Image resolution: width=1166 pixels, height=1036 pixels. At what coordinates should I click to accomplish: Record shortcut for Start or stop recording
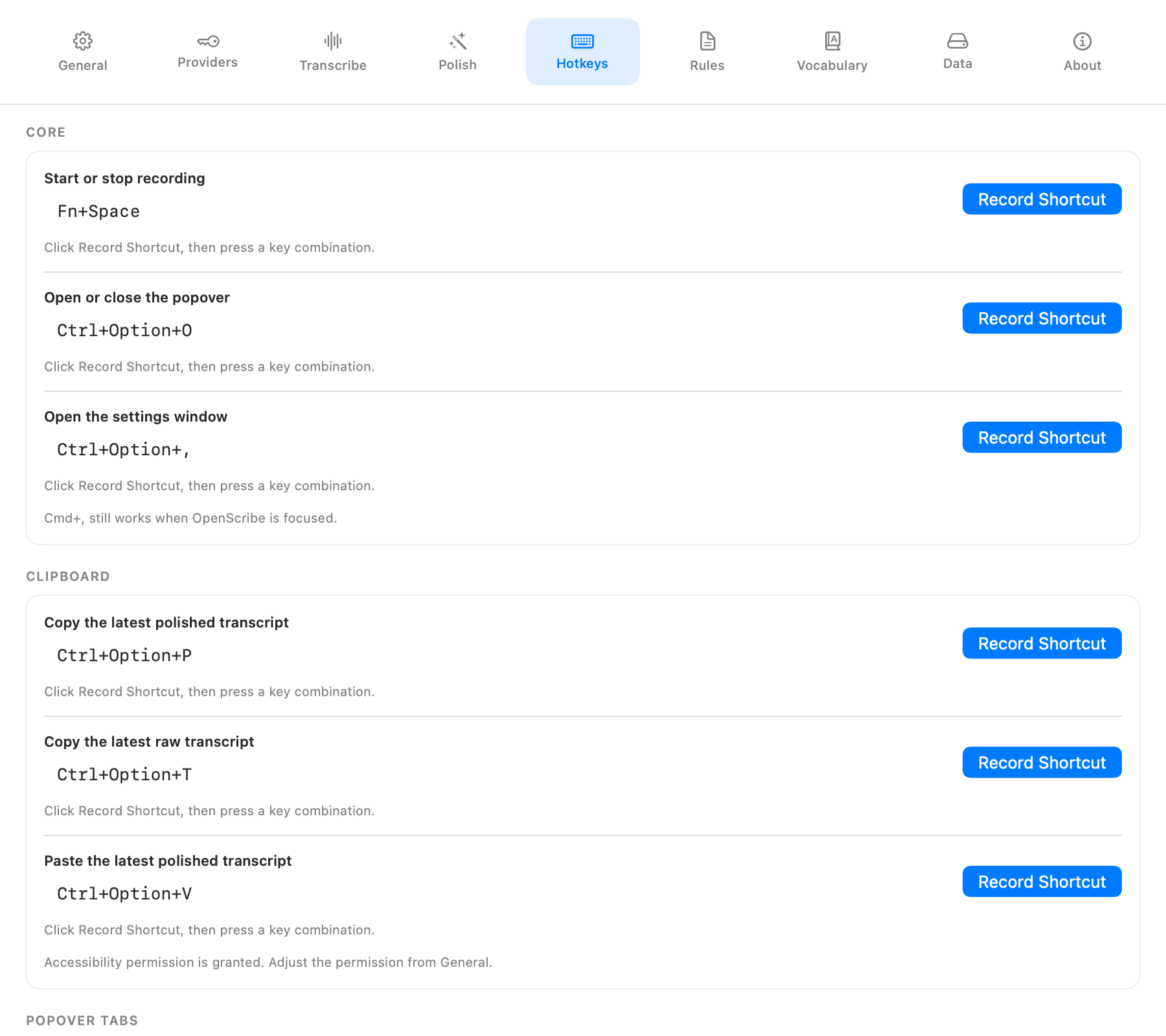[1042, 199]
